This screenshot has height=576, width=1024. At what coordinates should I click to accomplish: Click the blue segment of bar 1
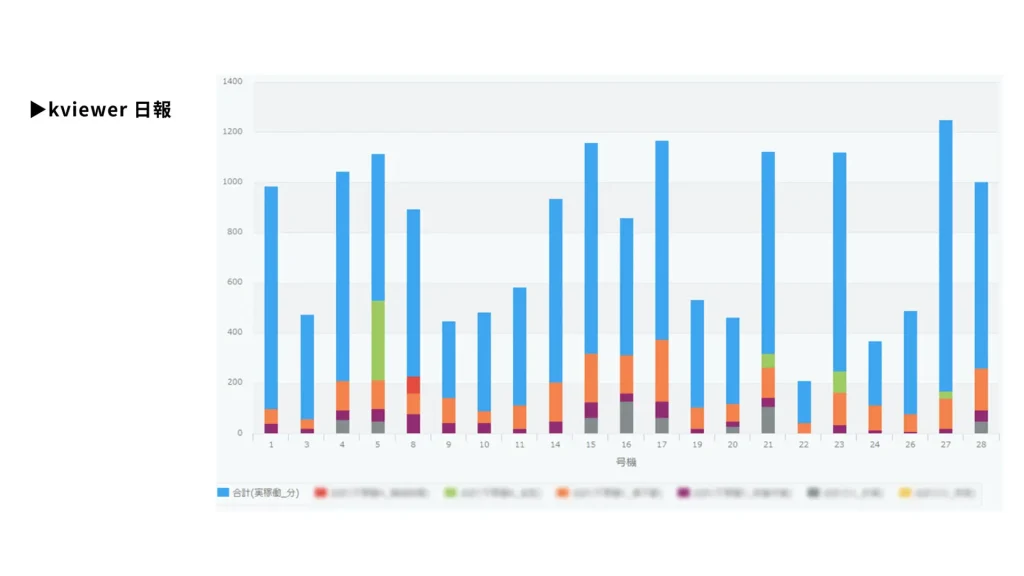[x=271, y=297]
